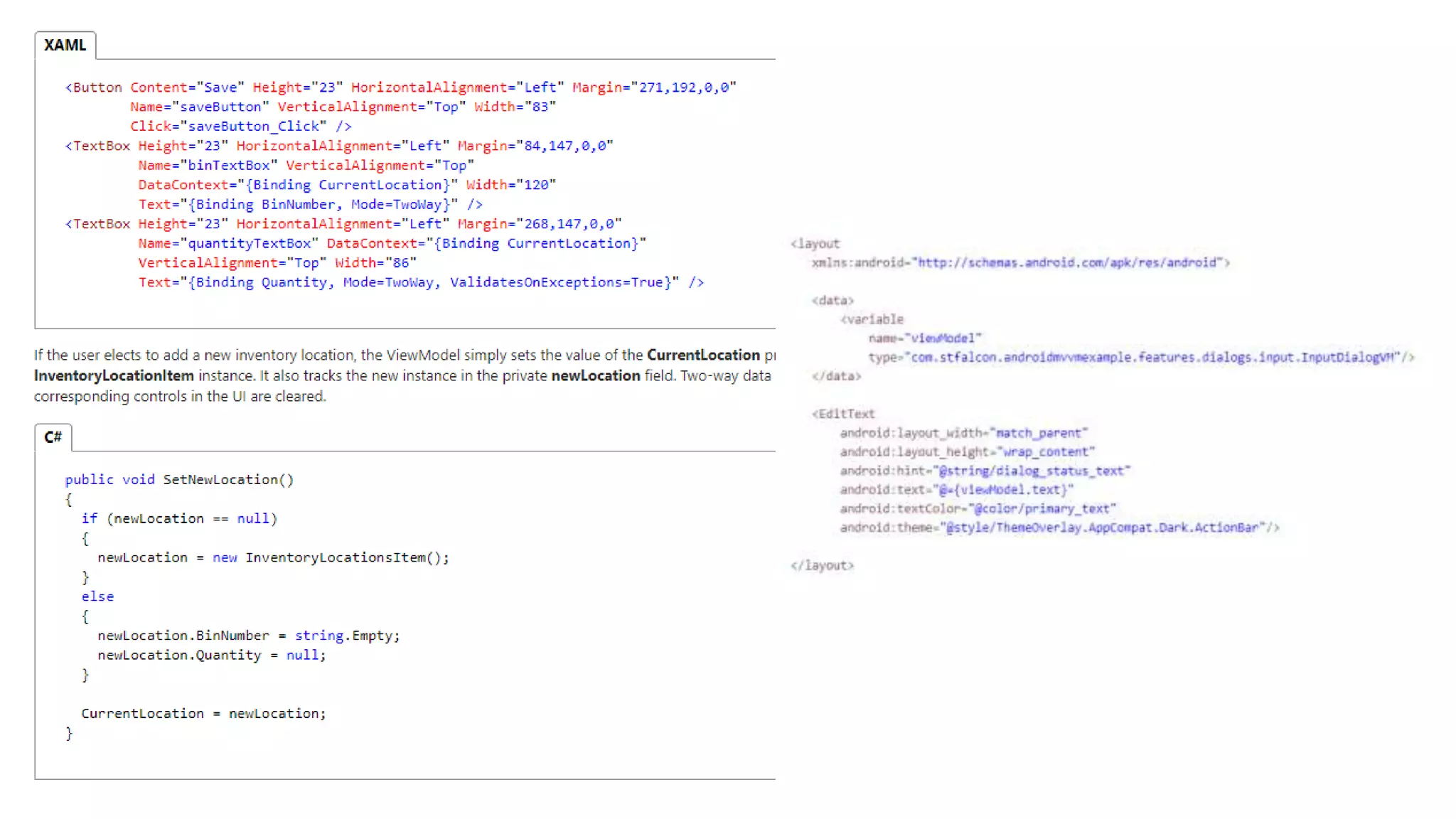This screenshot has height=819, width=1456.
Task: Click the DataContext CurrentLocation Width="120" line
Action: [347, 185]
